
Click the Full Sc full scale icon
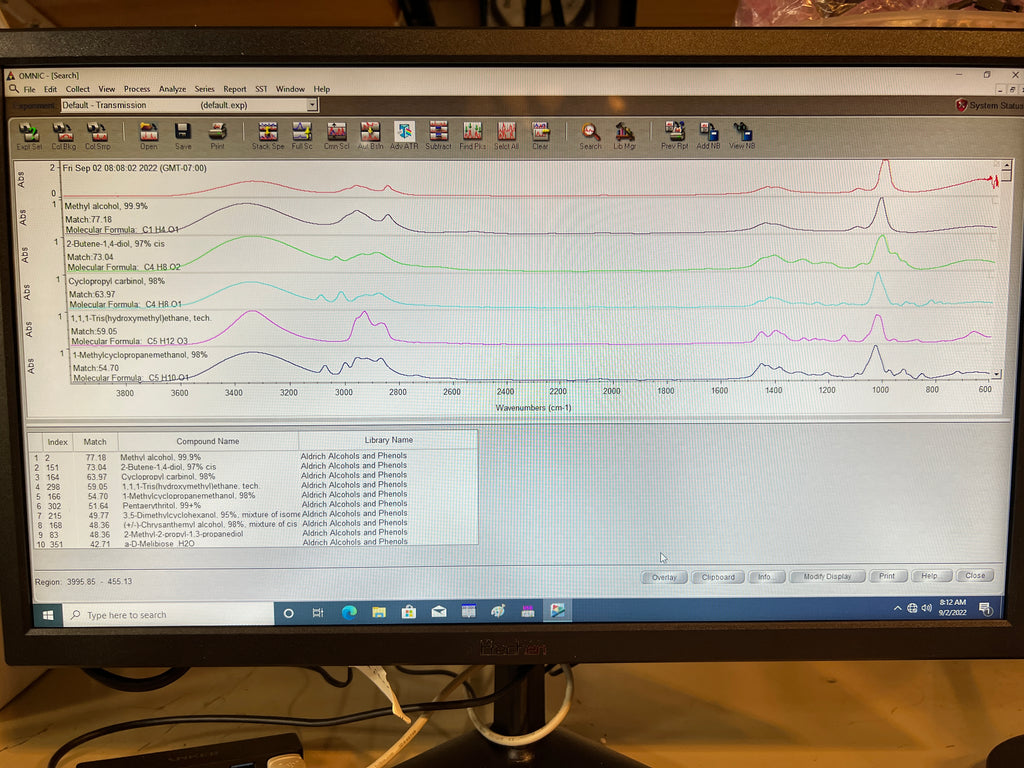tap(302, 136)
